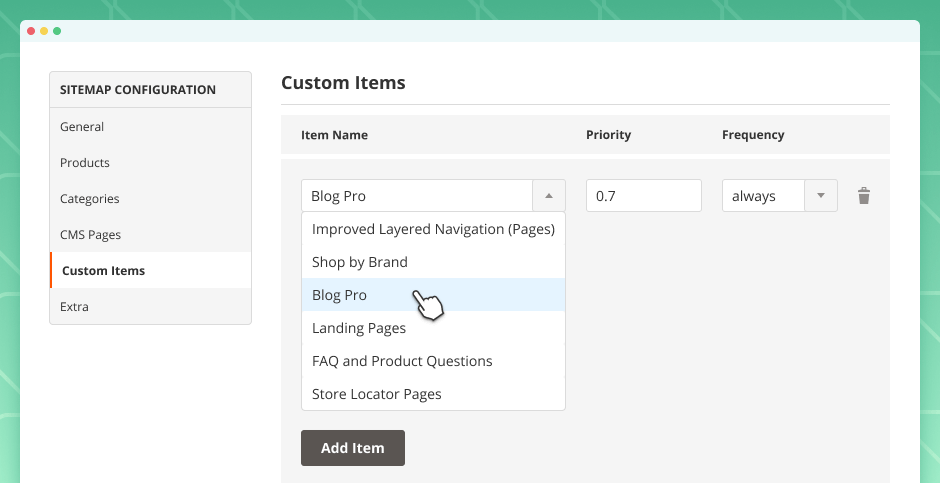Click the Item Name column header
The image size is (940, 483).
click(x=335, y=135)
